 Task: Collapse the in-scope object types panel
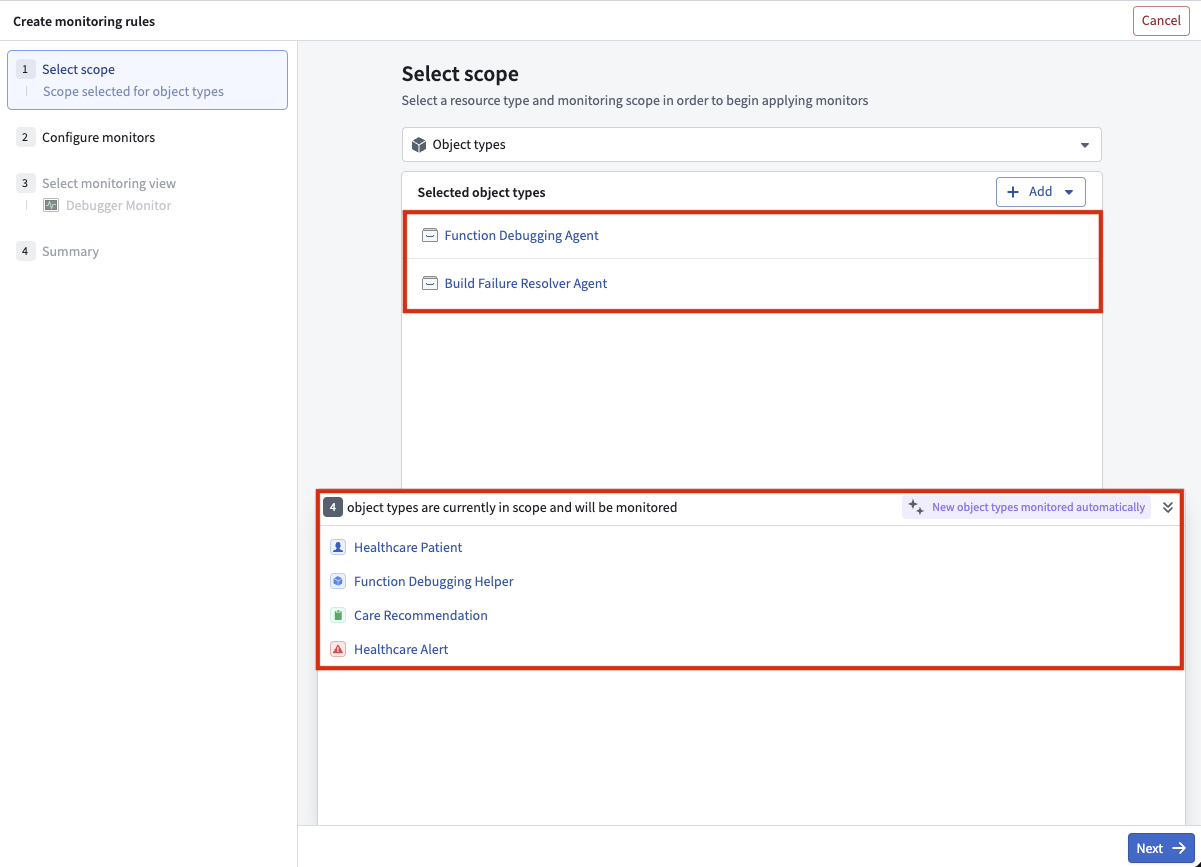click(1167, 508)
